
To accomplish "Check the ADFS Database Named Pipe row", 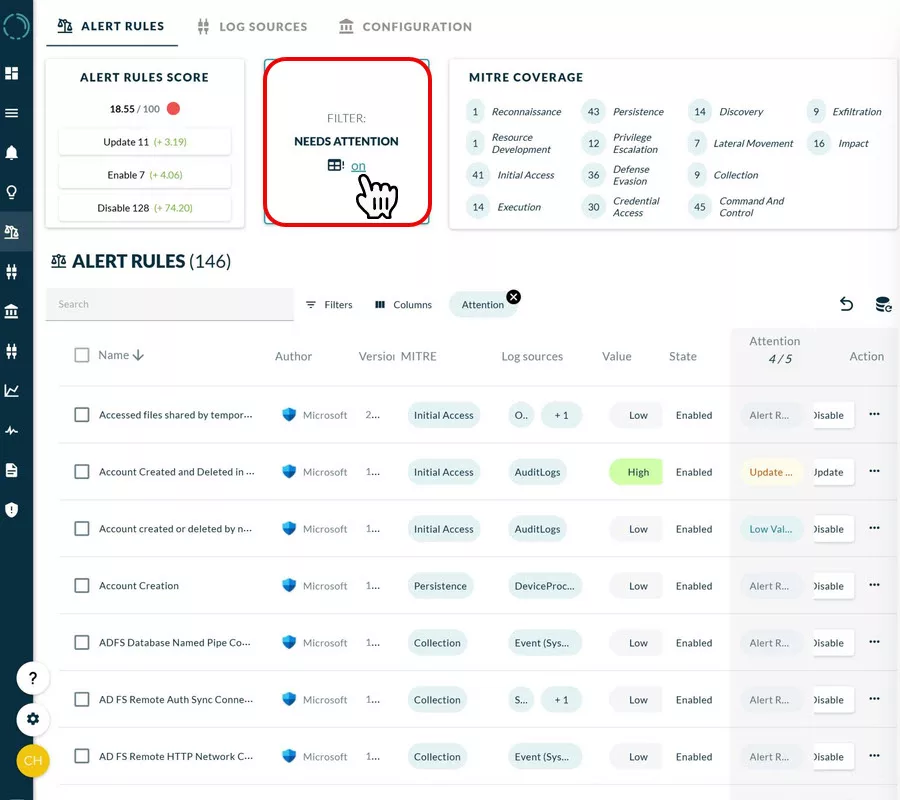I will [82, 642].
